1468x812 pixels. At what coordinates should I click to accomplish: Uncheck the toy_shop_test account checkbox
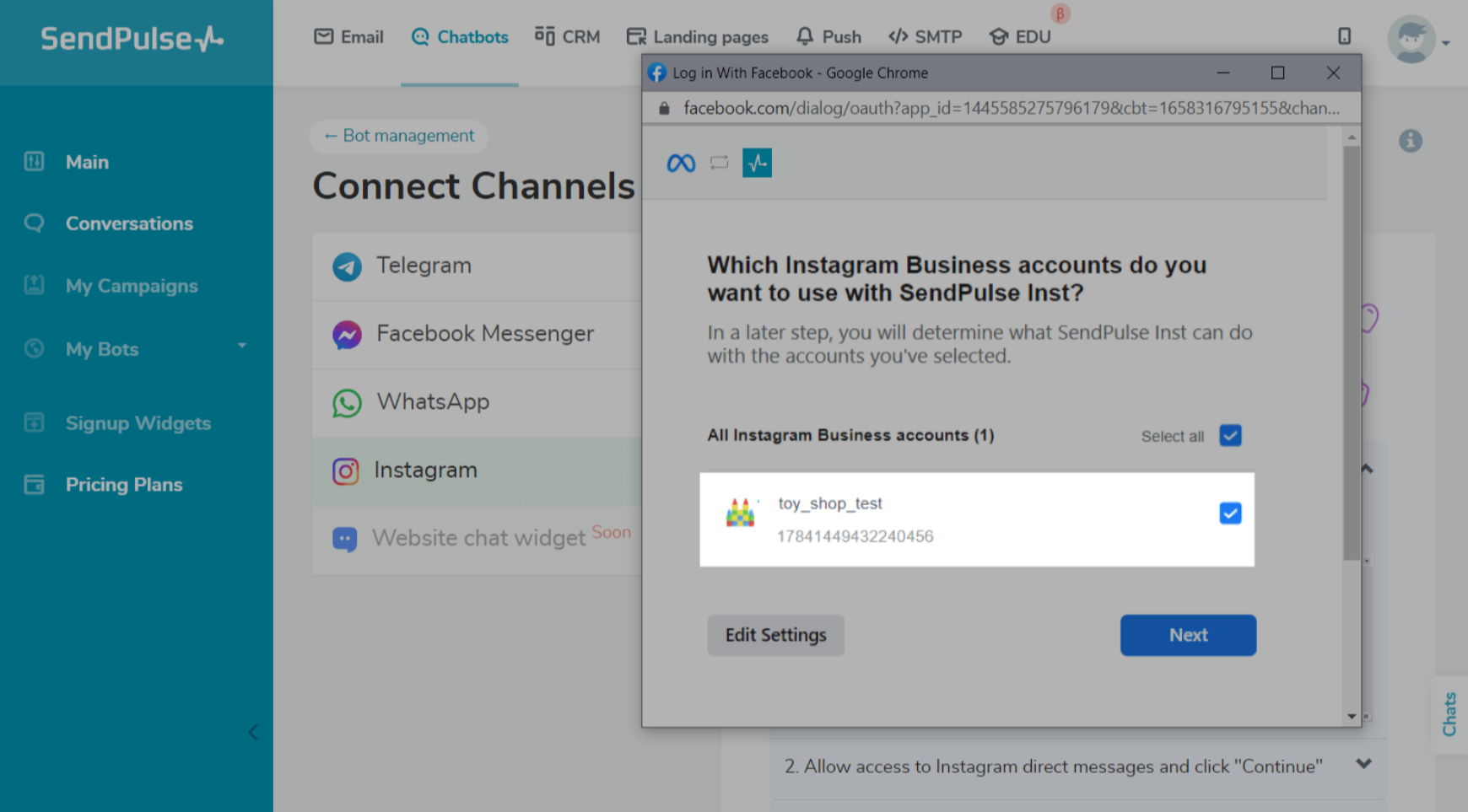1230,513
